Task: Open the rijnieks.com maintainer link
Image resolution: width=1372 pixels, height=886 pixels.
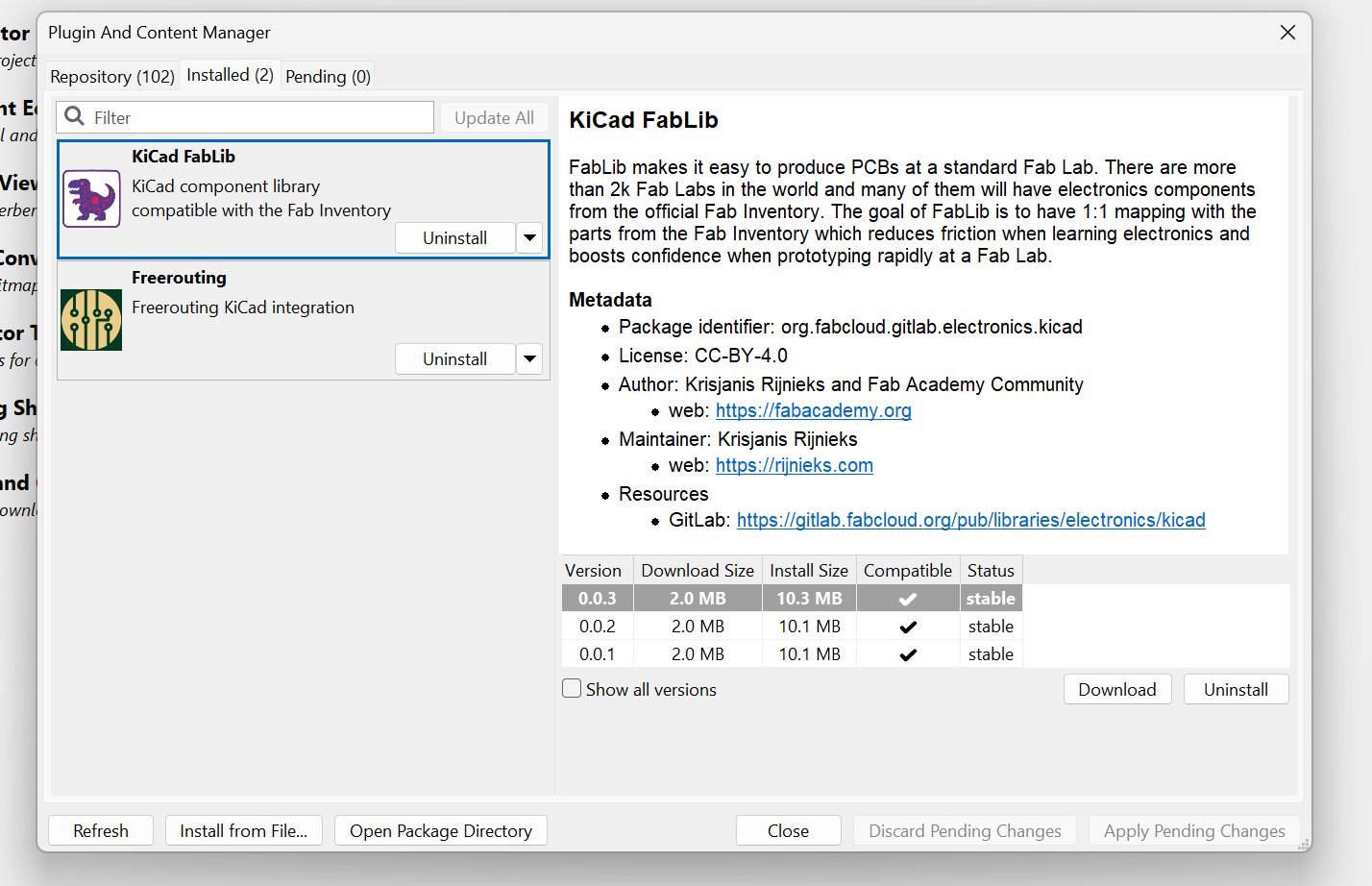Action: [x=794, y=465]
